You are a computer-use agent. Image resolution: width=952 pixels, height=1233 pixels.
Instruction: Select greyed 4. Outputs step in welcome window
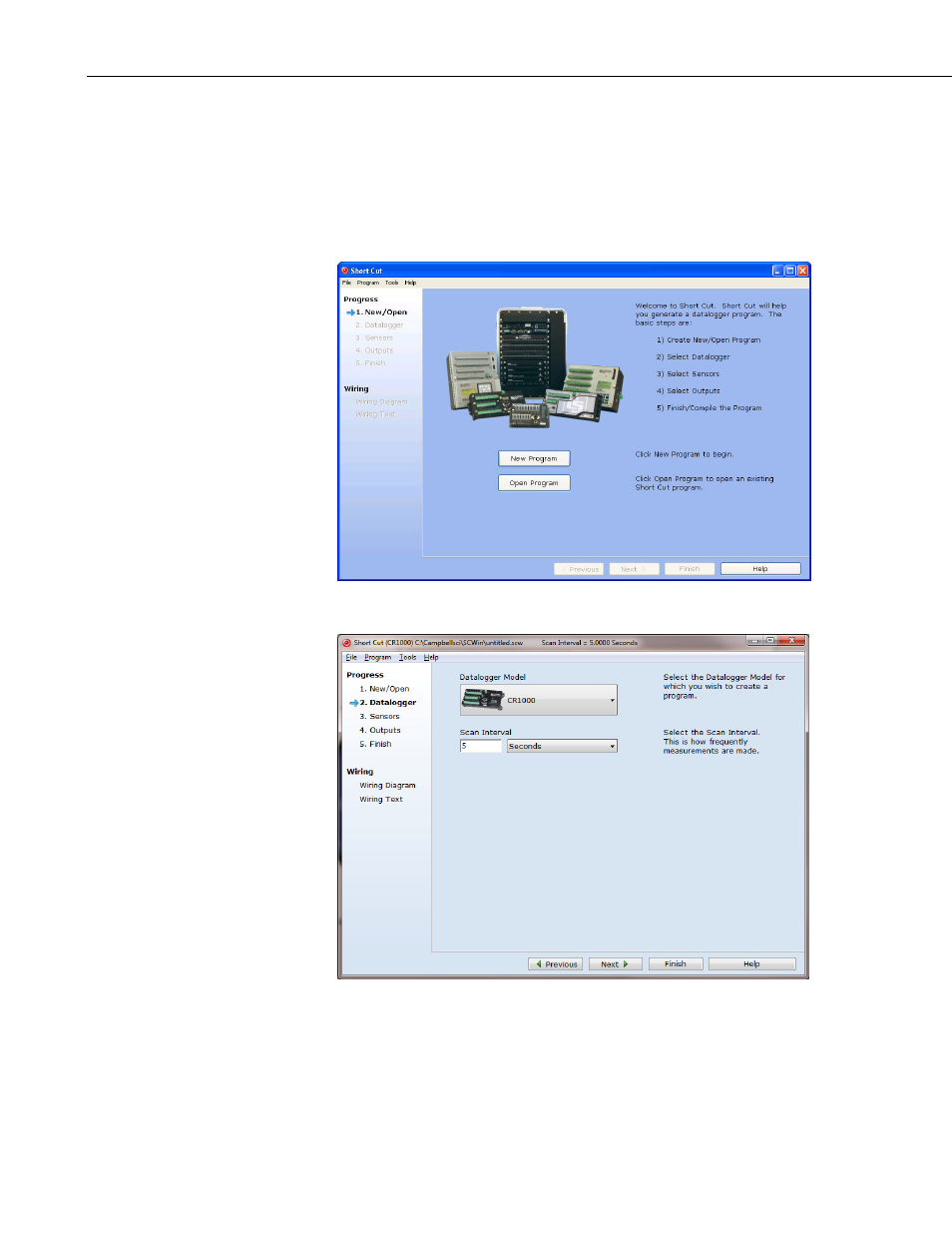coord(374,350)
